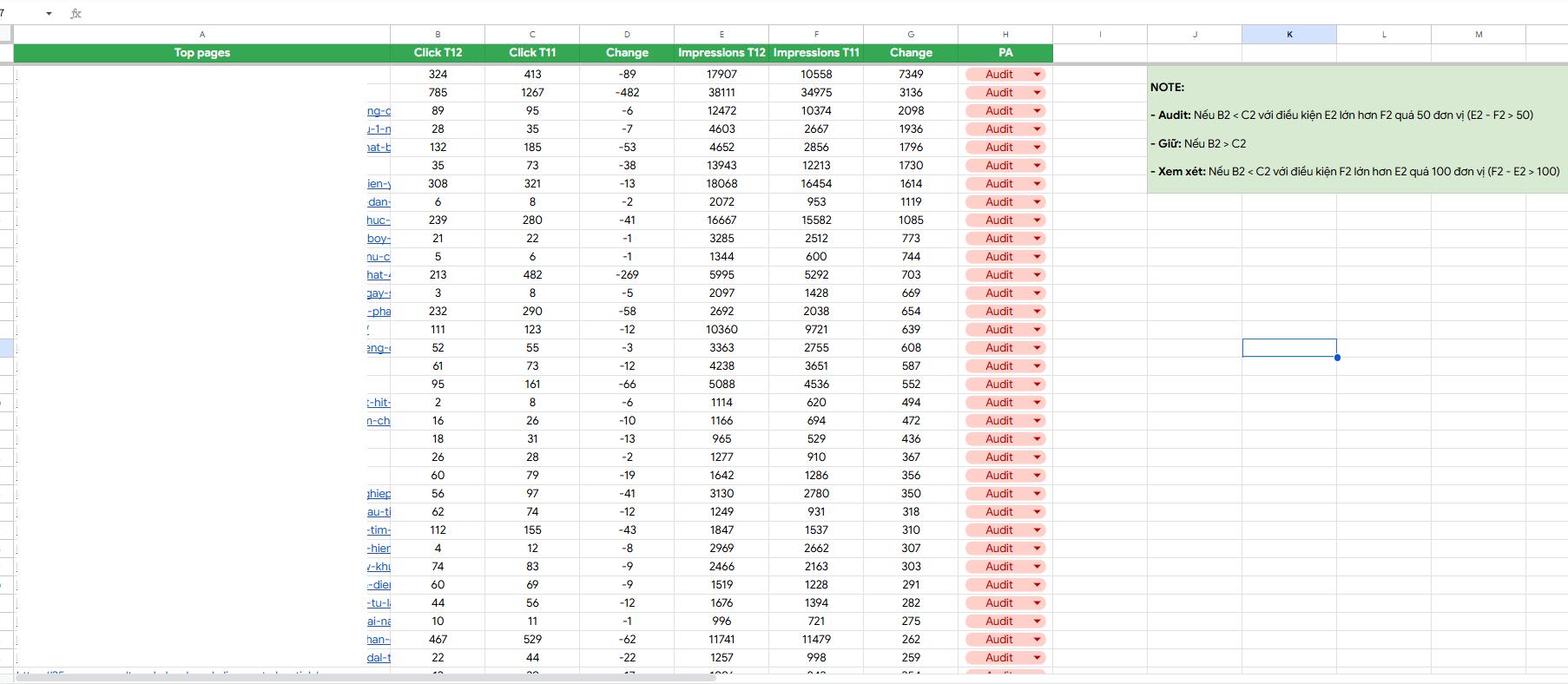
Task: Open Audit dropdown in row with 324 clicks
Action: coord(1037,75)
